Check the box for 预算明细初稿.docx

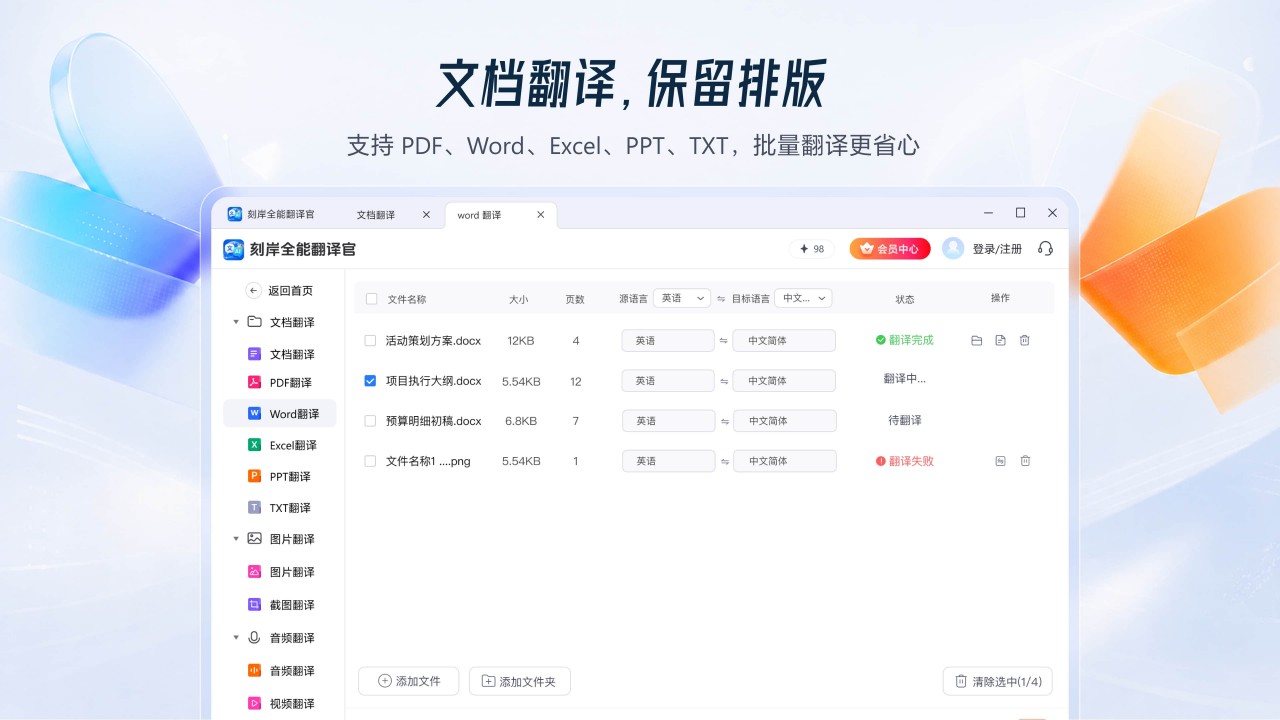coord(370,421)
